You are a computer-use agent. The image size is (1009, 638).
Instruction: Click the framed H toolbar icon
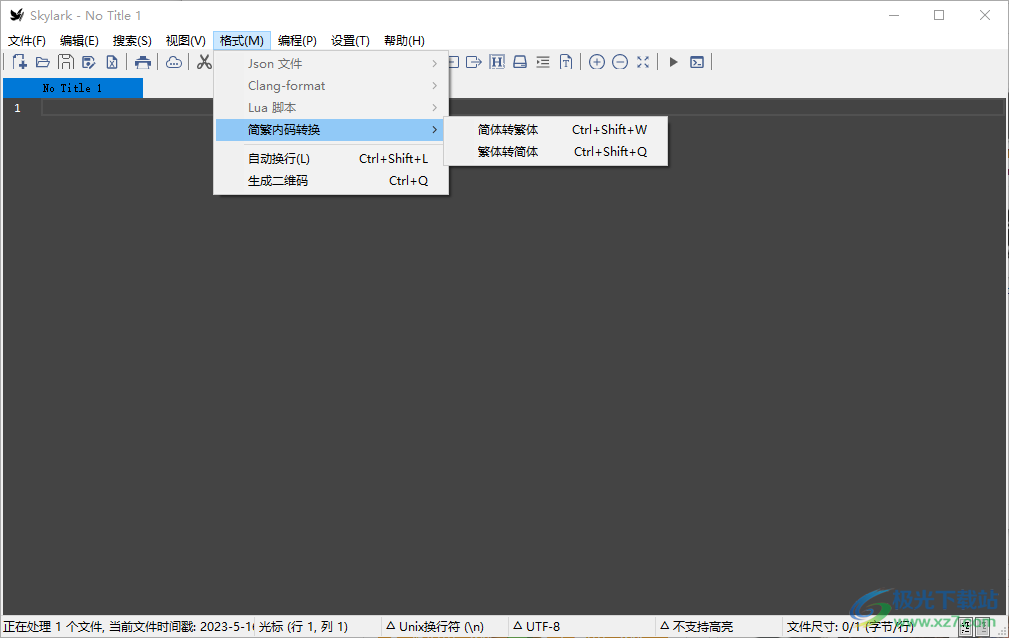coord(497,62)
